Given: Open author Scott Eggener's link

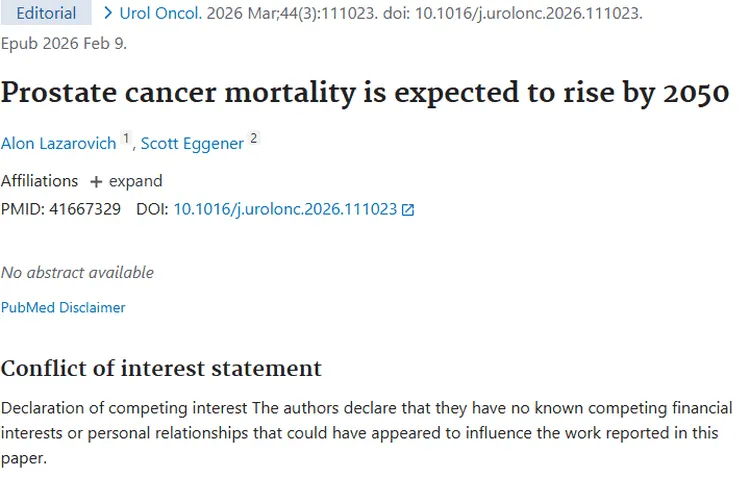Looking at the screenshot, I should (192, 144).
